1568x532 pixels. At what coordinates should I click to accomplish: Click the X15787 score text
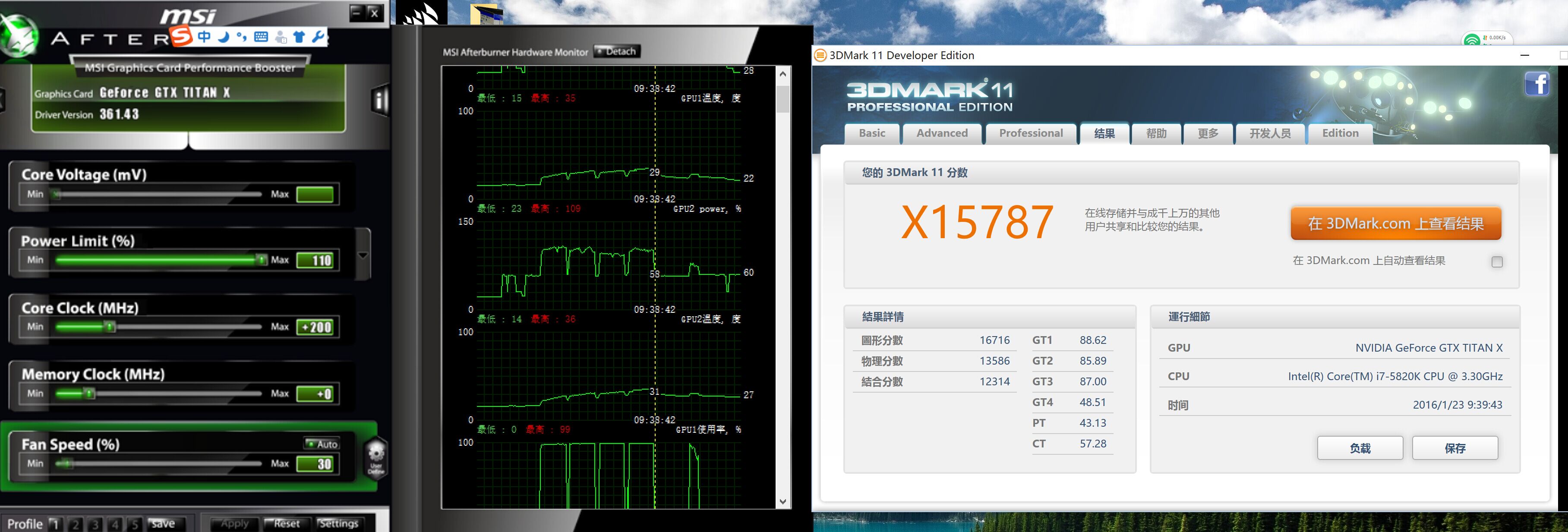(977, 222)
